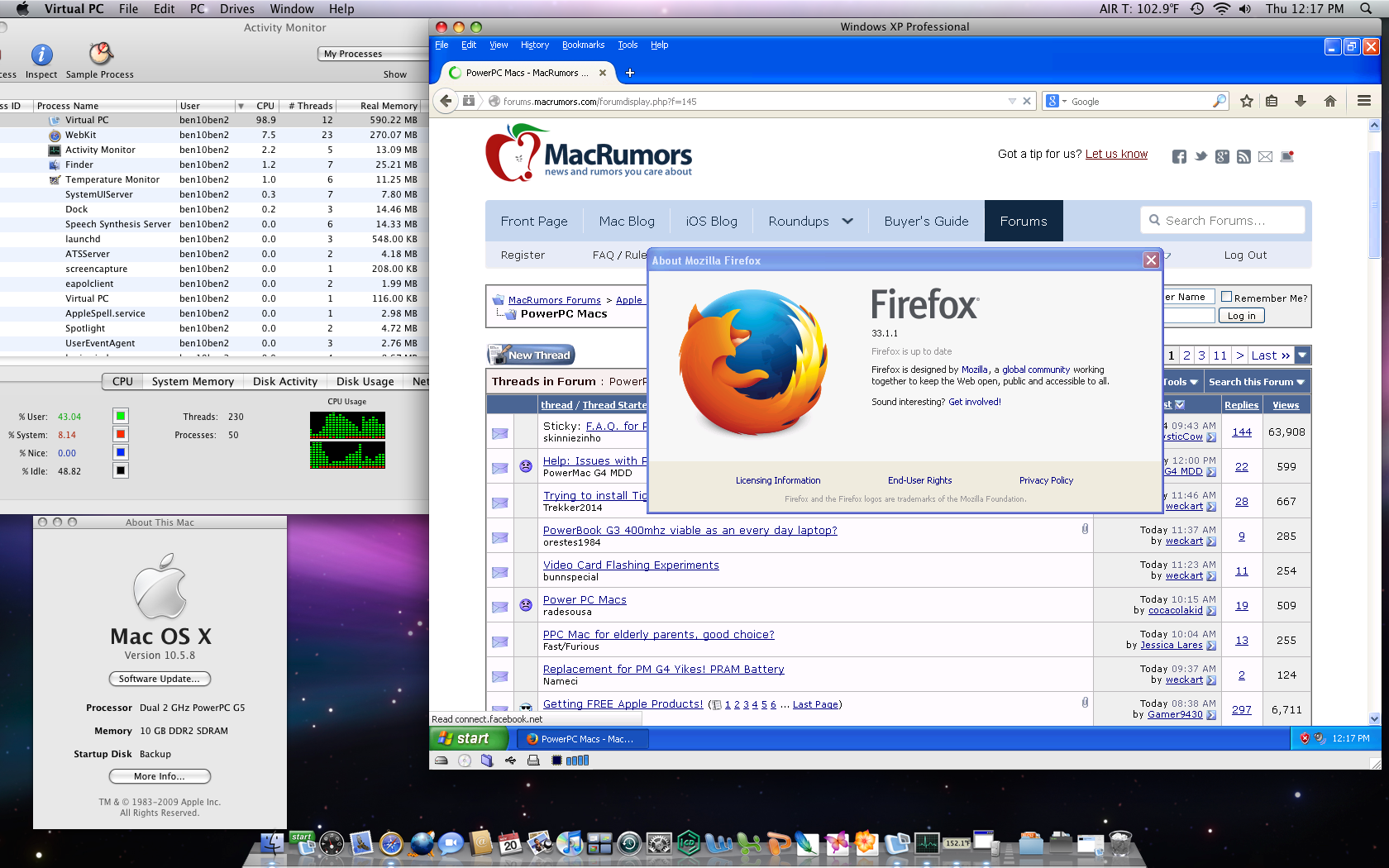
Task: Open the Mac Blog navigation tab
Action: (x=627, y=221)
